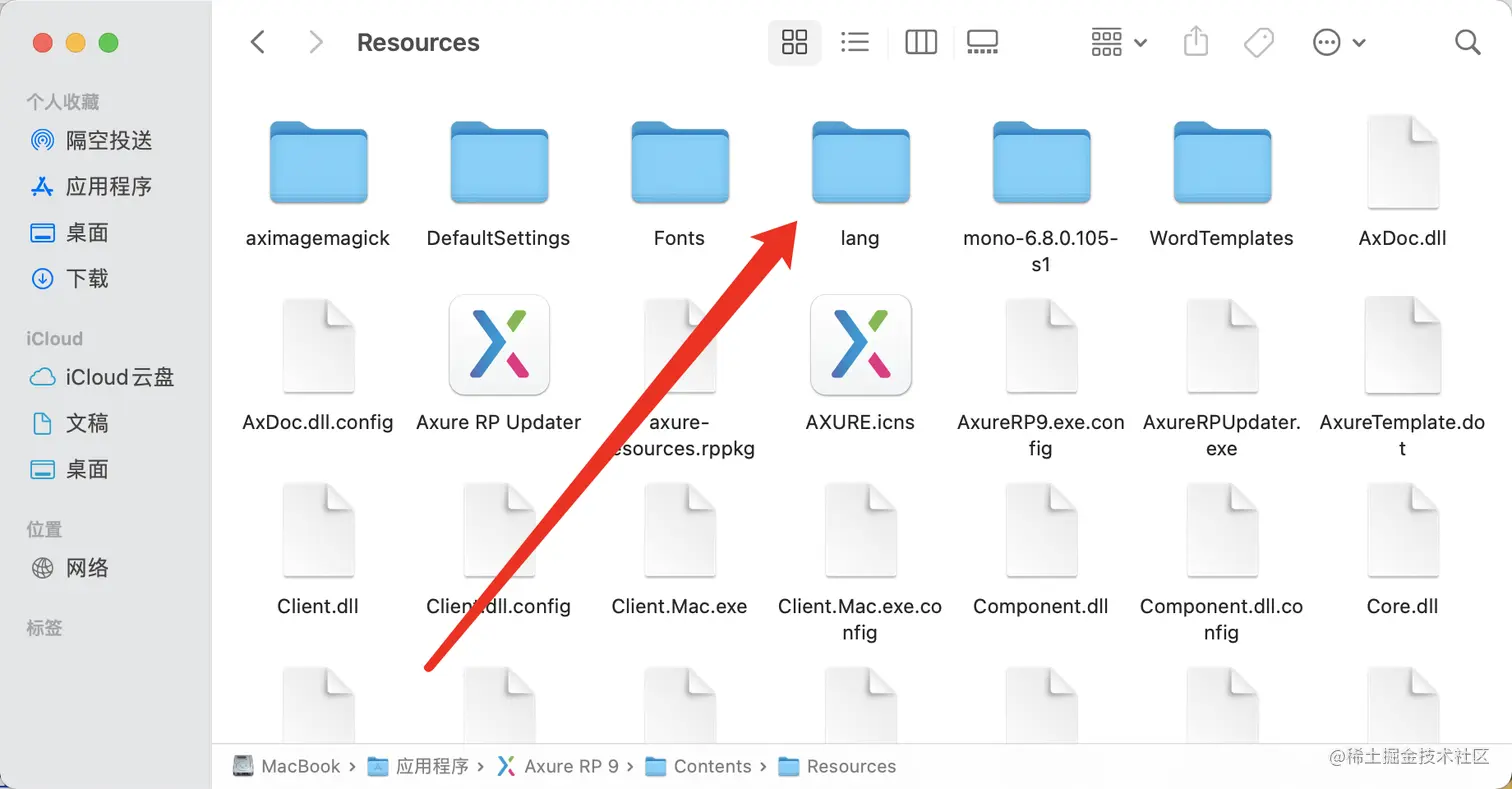Select the AxureRP9.exe.config file
This screenshot has height=789, width=1512.
(1041, 345)
